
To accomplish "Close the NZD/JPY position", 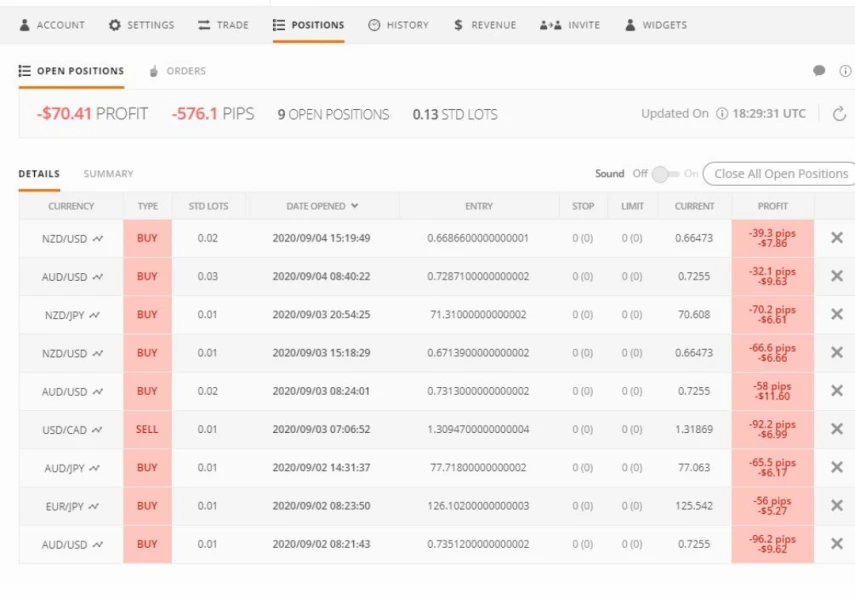I will [837, 314].
